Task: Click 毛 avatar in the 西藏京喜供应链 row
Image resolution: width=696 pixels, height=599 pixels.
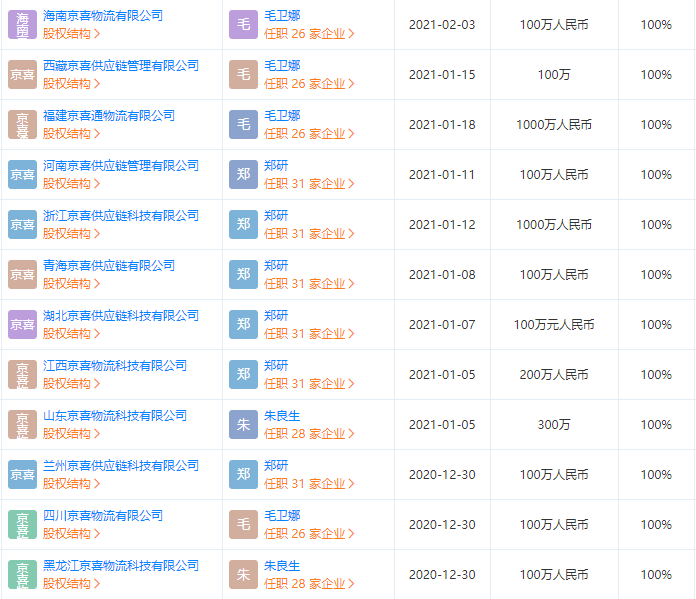Action: (243, 75)
